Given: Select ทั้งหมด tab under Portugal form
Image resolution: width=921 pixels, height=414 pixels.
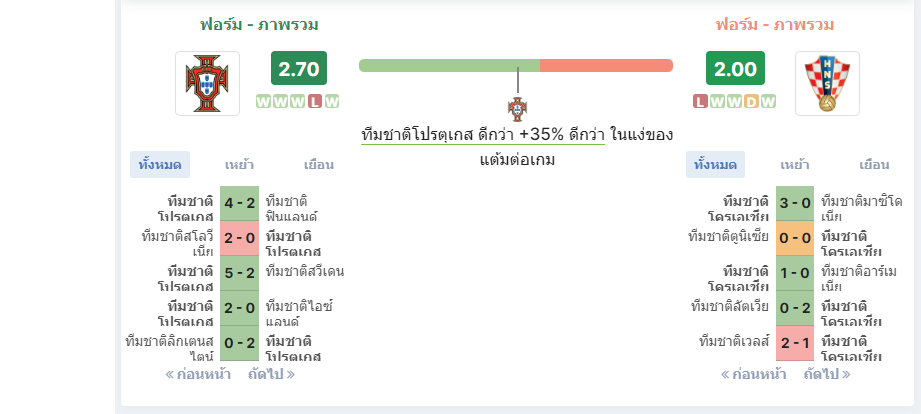Looking at the screenshot, I should coord(160,164).
